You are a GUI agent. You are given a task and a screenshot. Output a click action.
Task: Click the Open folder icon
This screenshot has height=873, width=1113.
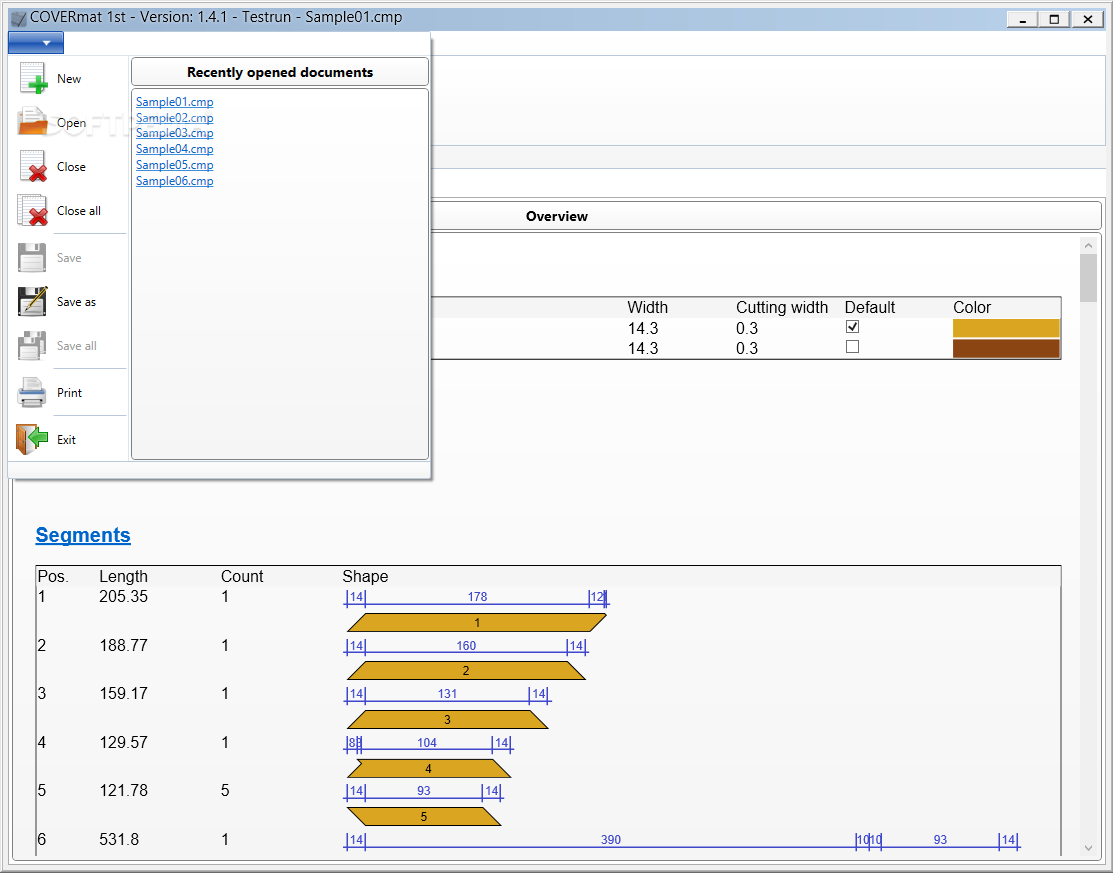(x=33, y=122)
